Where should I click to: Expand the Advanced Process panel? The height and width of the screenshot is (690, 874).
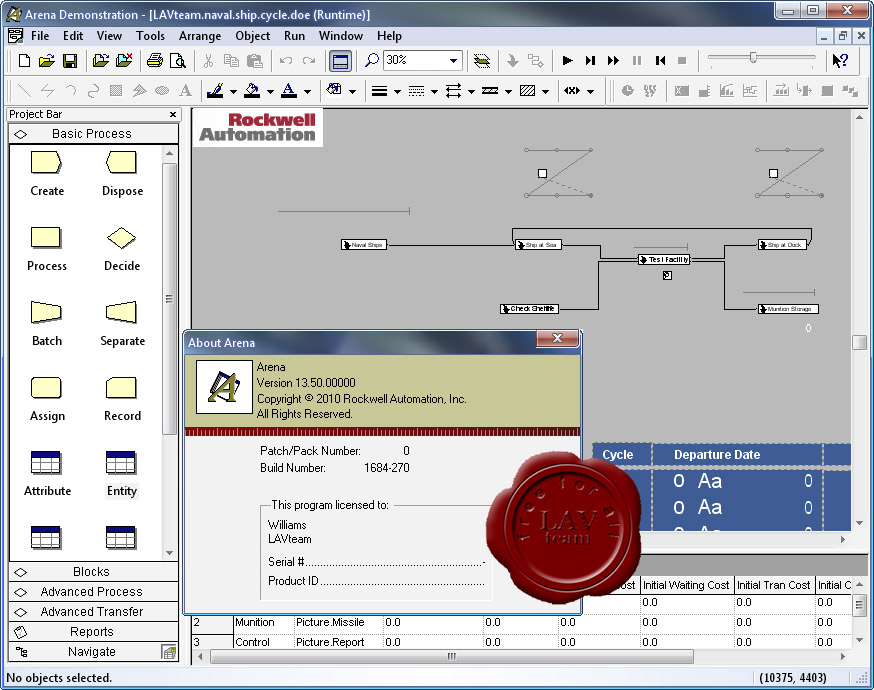(x=94, y=592)
